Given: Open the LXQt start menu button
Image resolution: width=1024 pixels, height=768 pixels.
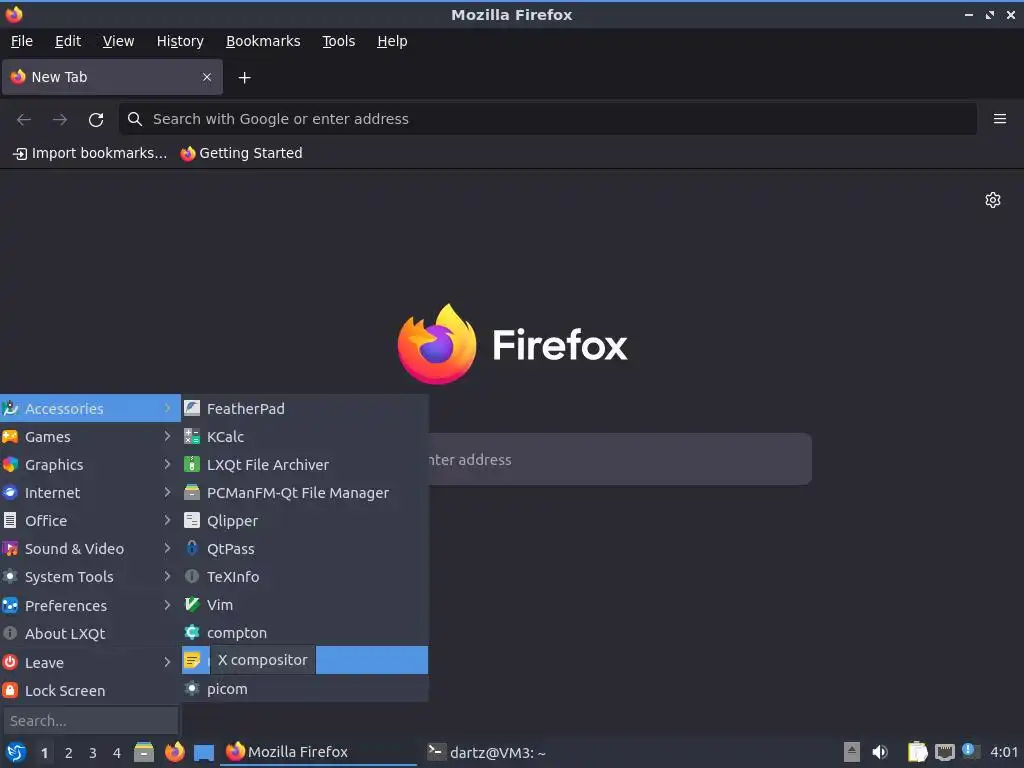Looking at the screenshot, I should tap(16, 752).
